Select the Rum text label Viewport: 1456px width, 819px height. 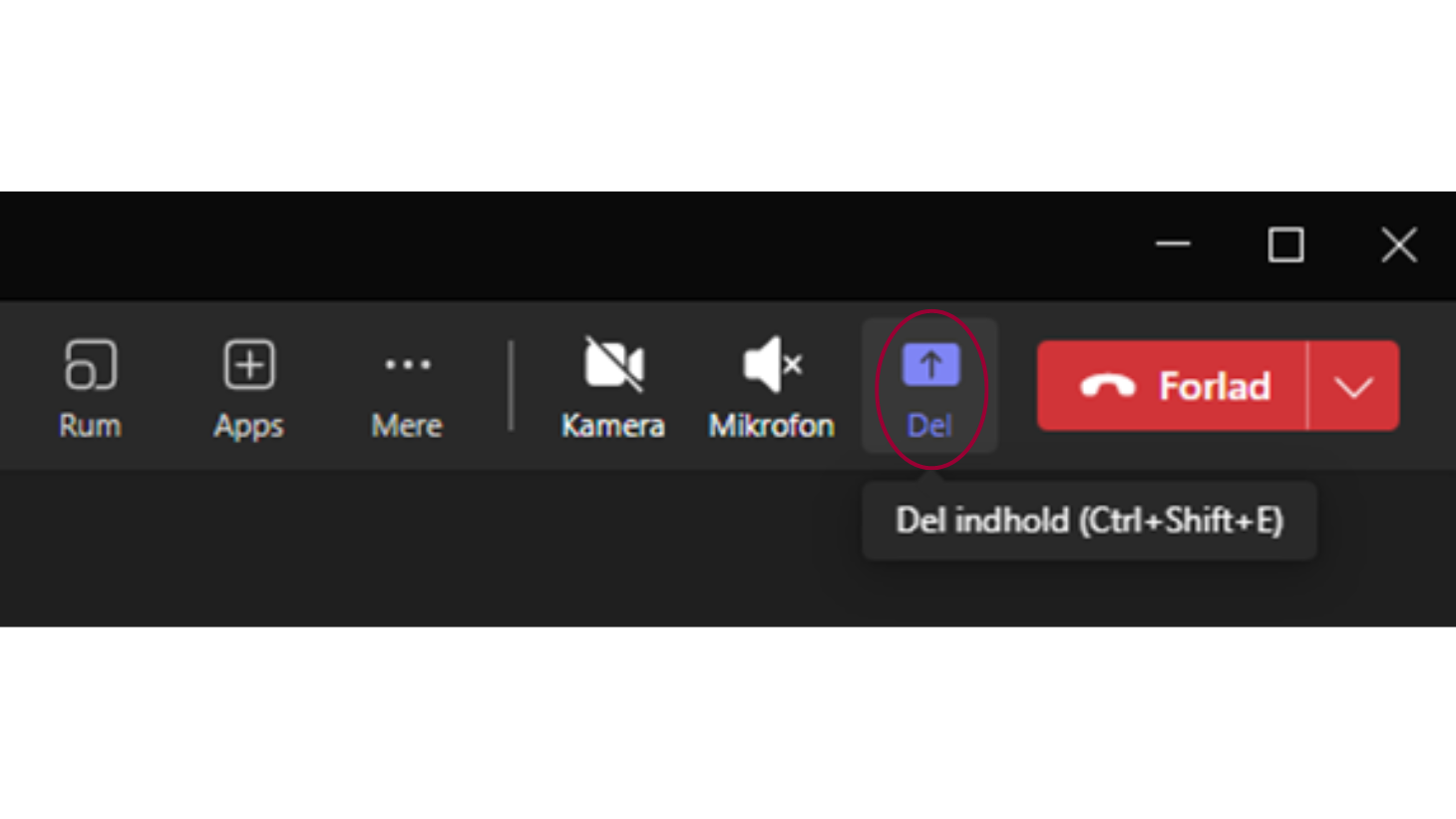90,426
